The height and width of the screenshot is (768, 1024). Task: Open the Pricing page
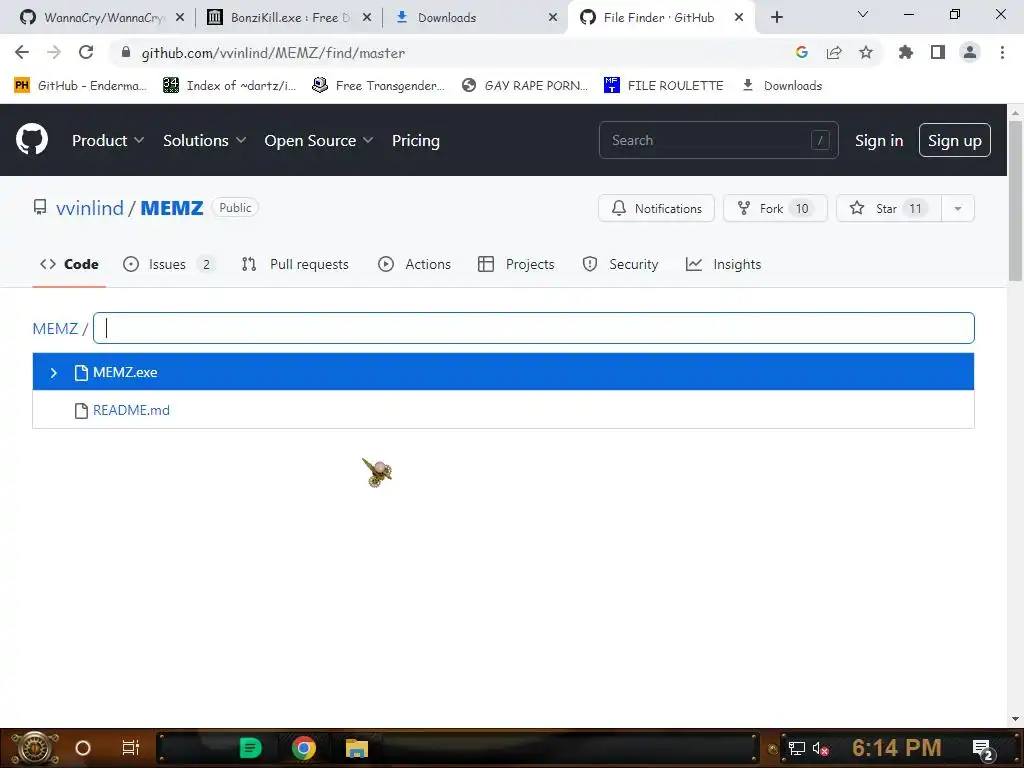pyautogui.click(x=415, y=140)
